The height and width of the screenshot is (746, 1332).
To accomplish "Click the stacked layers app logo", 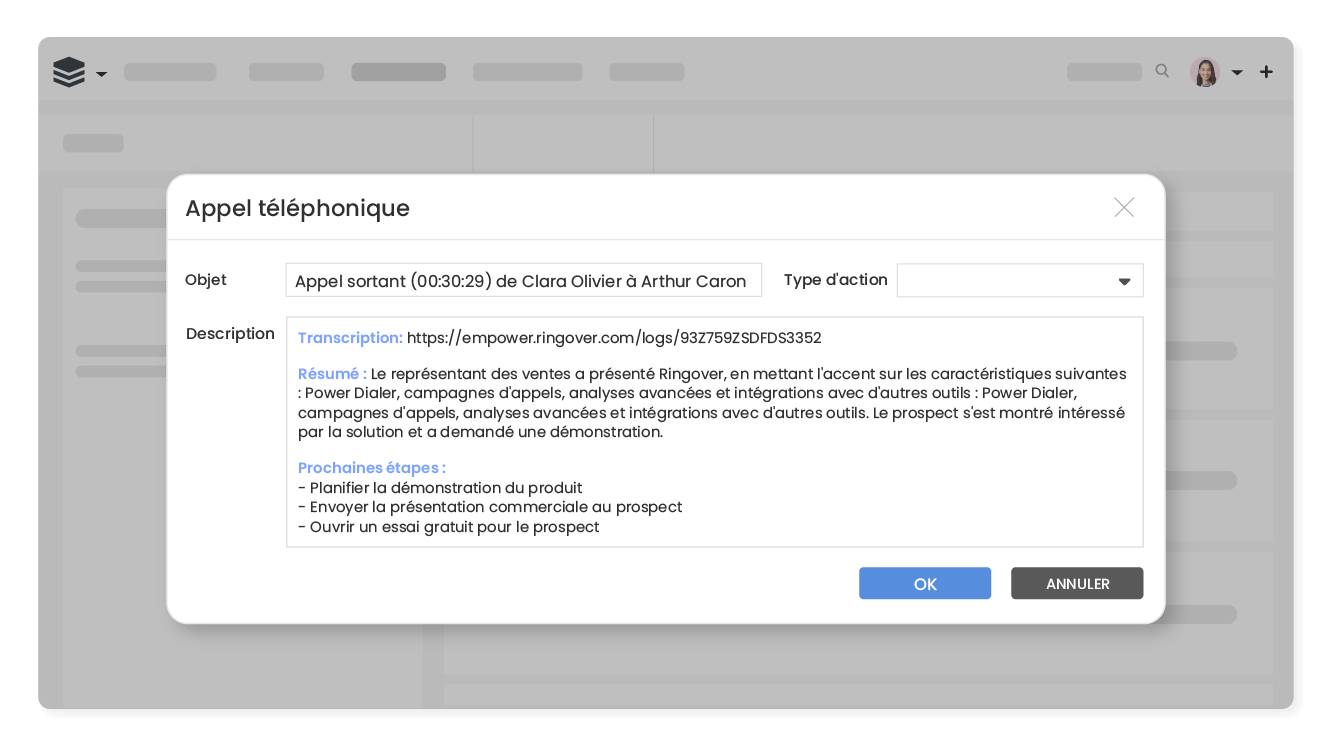I will point(69,72).
